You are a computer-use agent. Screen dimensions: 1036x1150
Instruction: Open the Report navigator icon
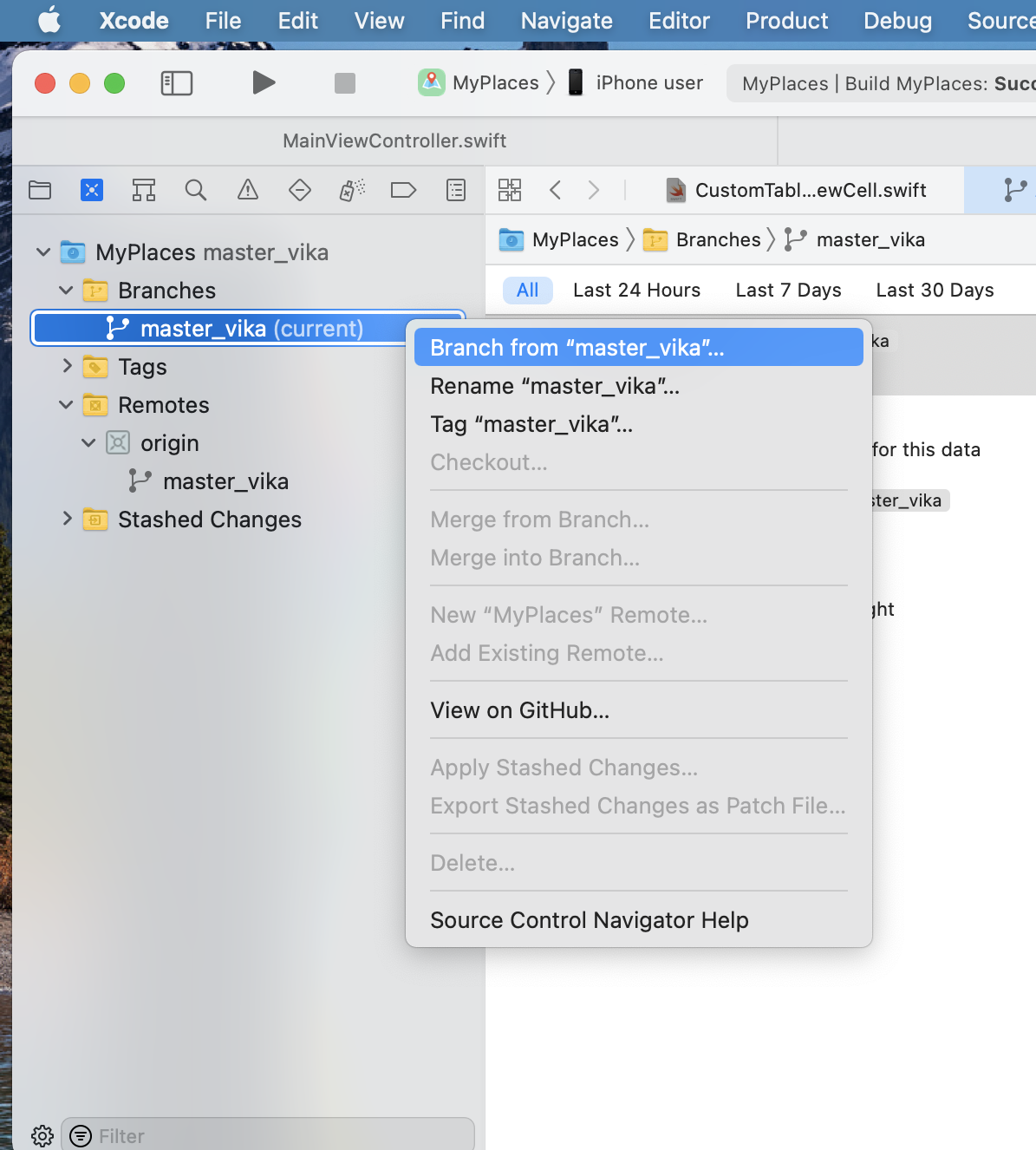point(456,190)
